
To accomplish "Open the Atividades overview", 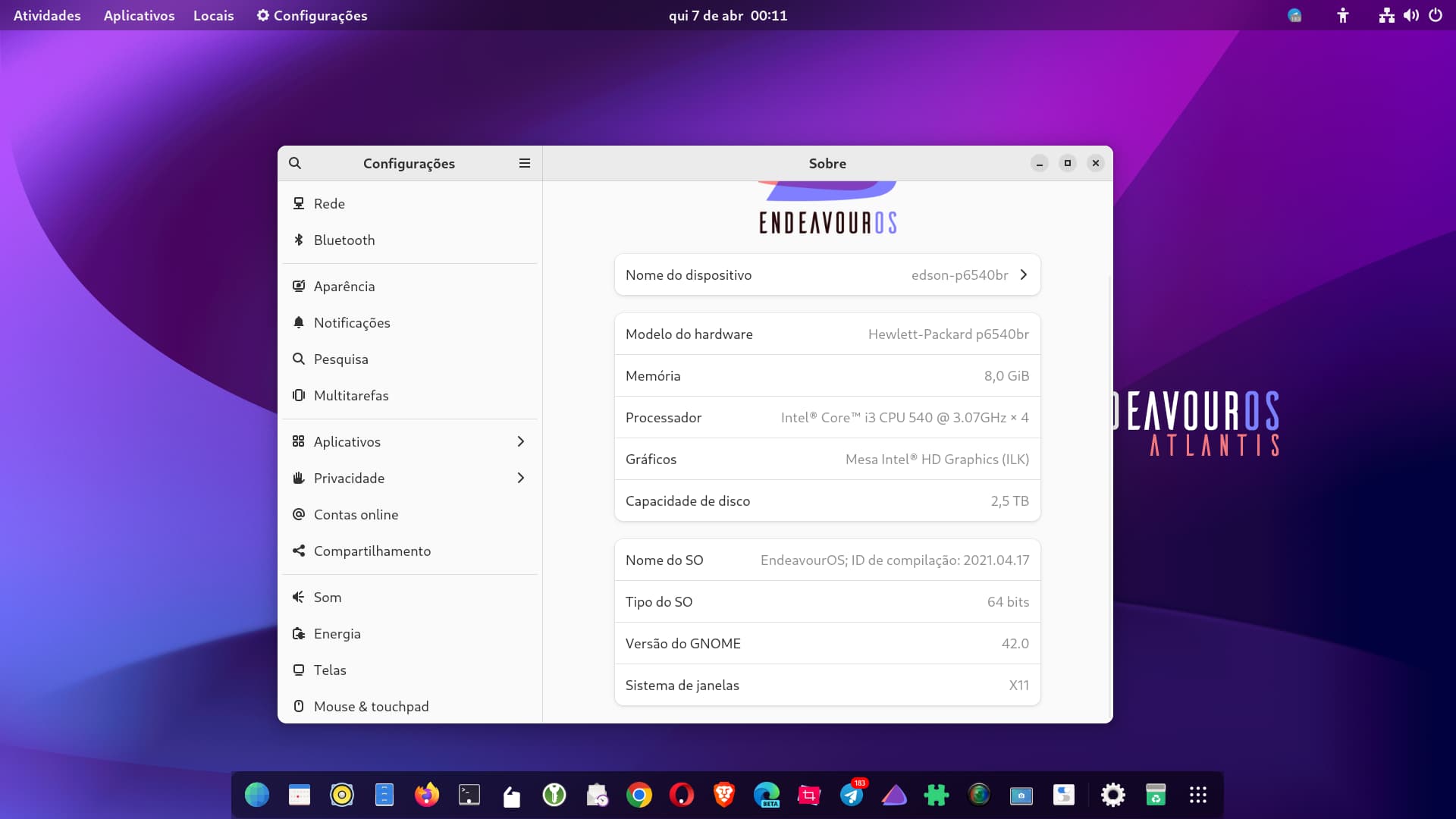I will pyautogui.click(x=47, y=15).
